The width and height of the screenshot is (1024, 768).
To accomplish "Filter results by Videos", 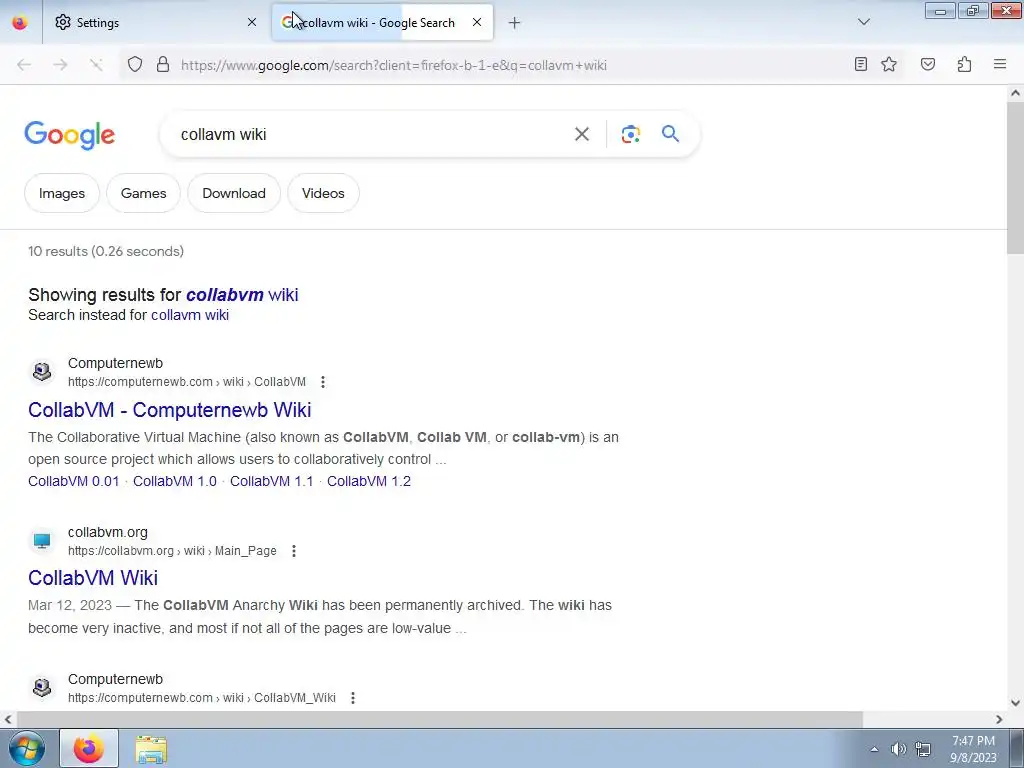I will (323, 193).
